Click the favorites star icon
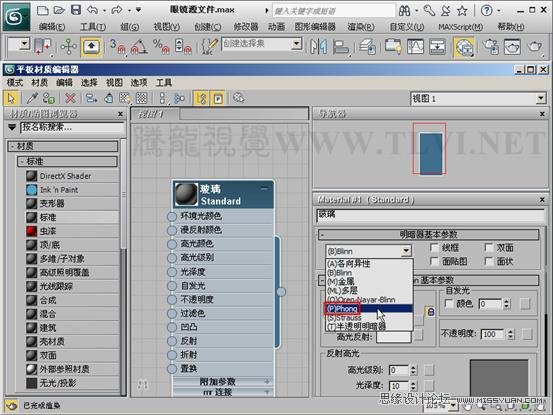This screenshot has height=415, width=553. pyautogui.click(x=462, y=11)
